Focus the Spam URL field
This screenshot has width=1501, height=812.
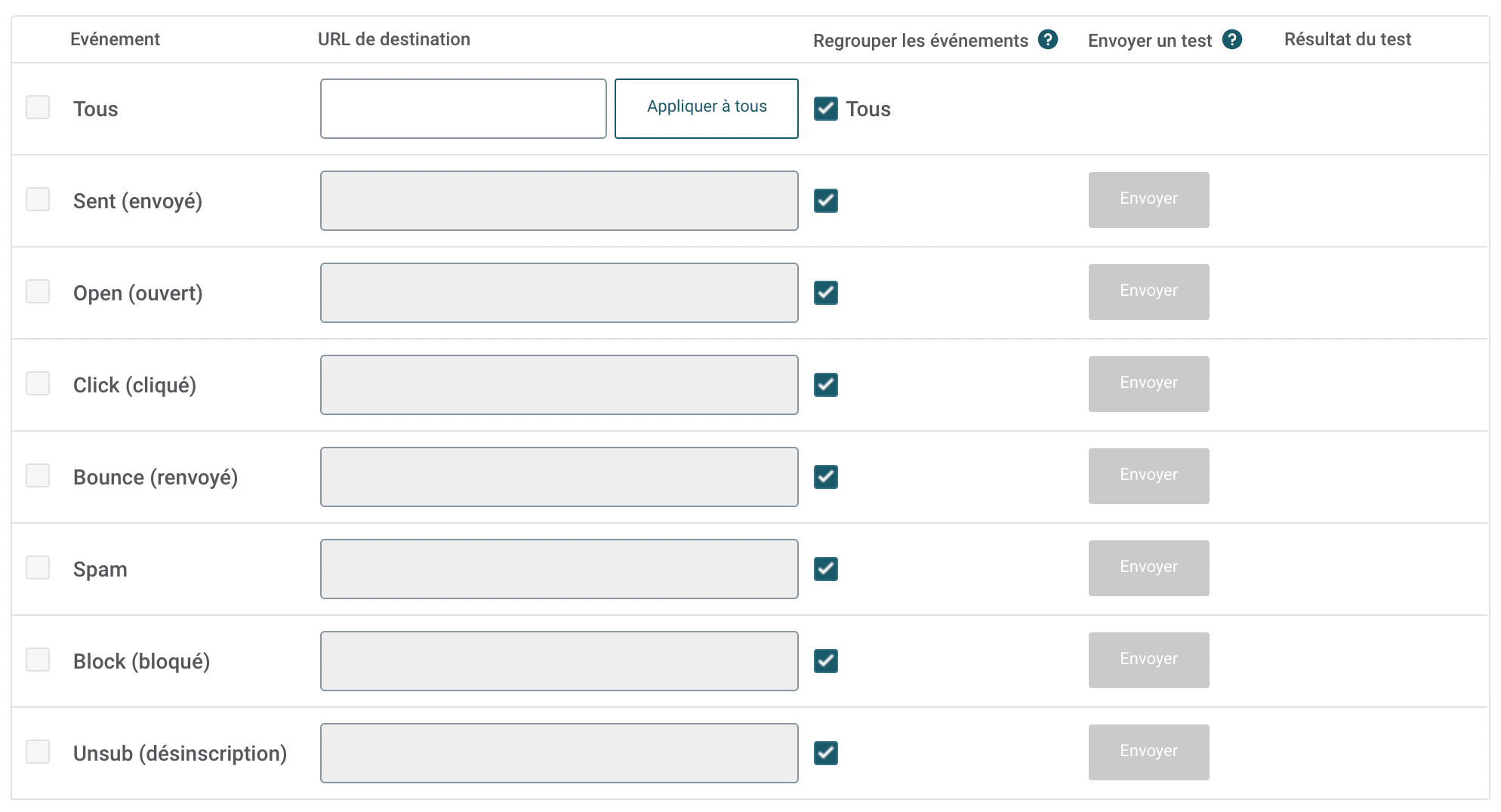559,569
